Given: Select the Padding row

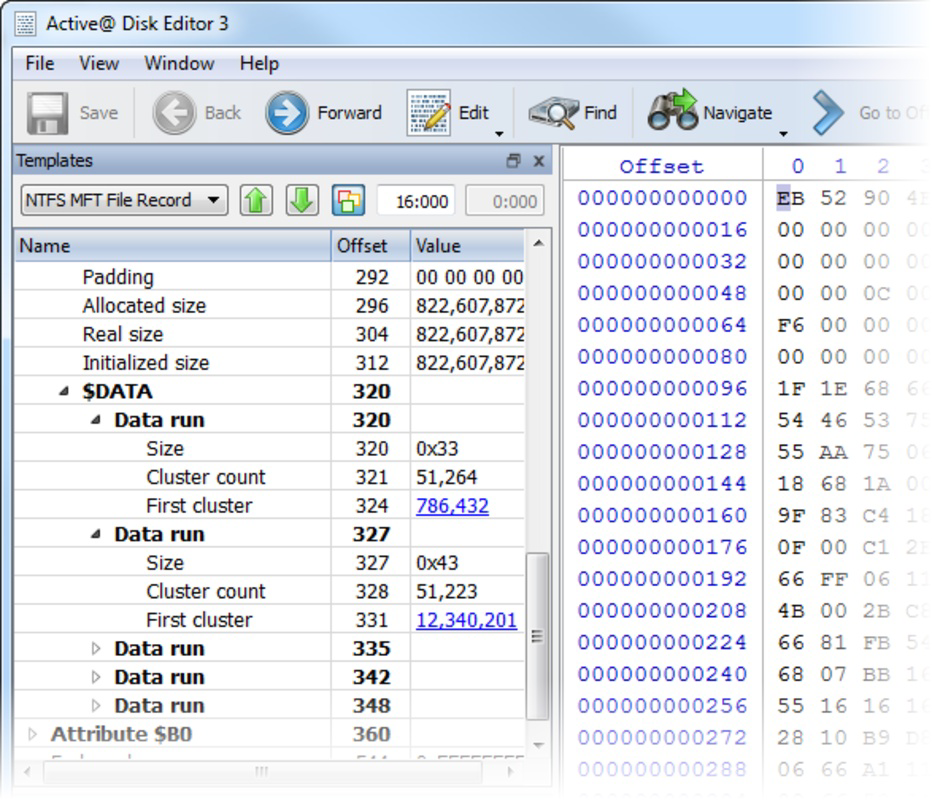Looking at the screenshot, I should [269, 277].
